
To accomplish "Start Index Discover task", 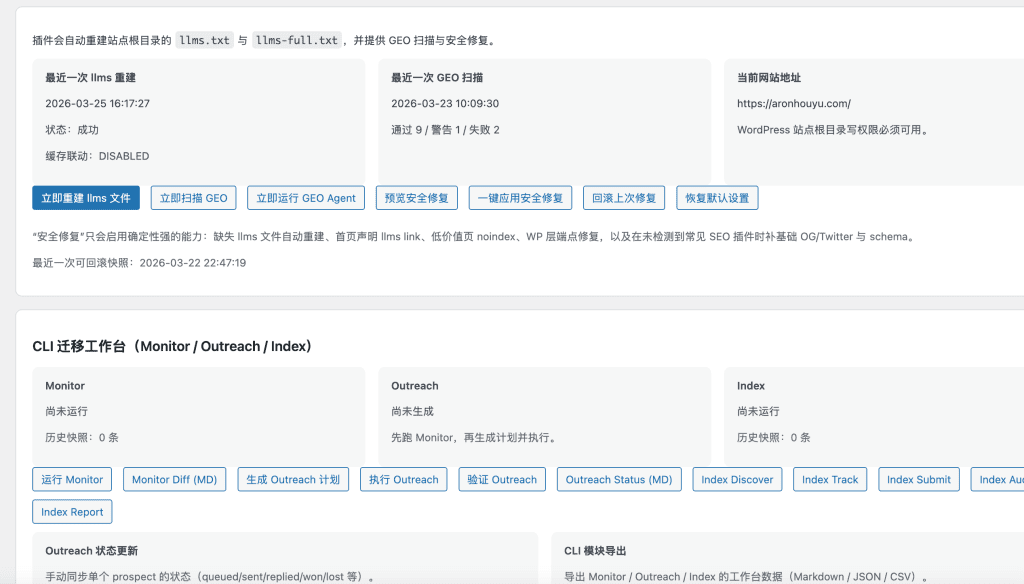I will click(x=736, y=479).
